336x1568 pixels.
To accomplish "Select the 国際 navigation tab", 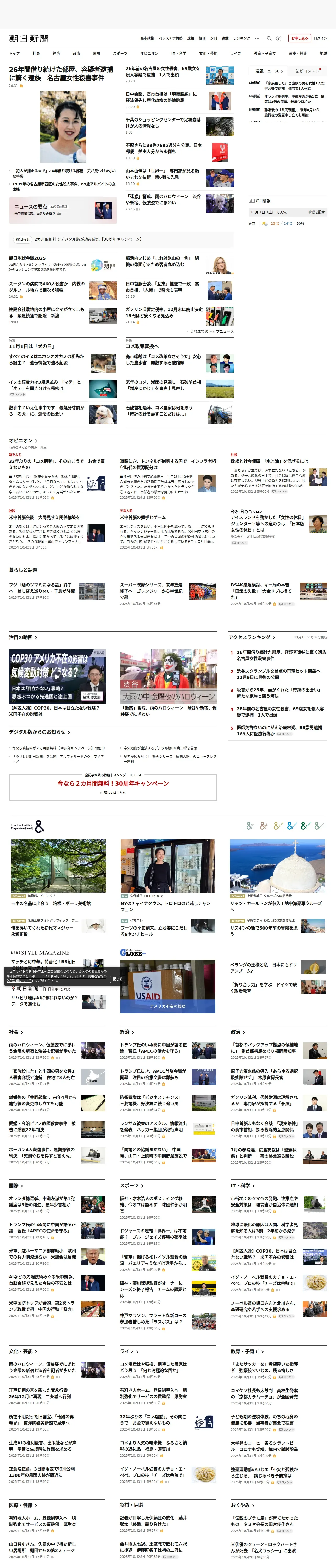I will [x=96, y=54].
